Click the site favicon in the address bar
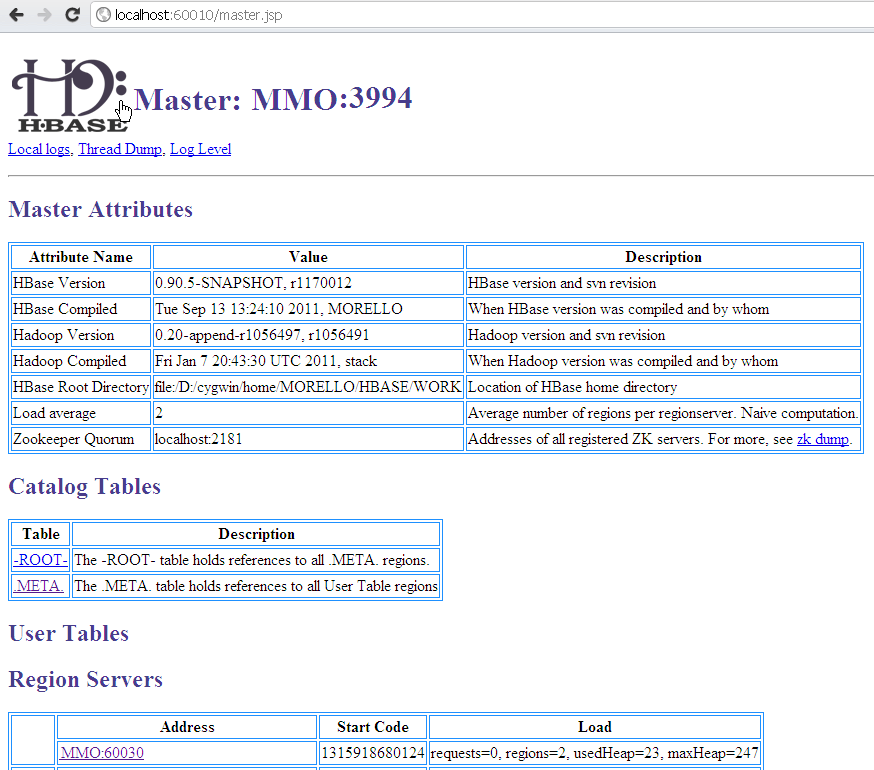Viewport: 874px width, 770px height. coord(103,15)
